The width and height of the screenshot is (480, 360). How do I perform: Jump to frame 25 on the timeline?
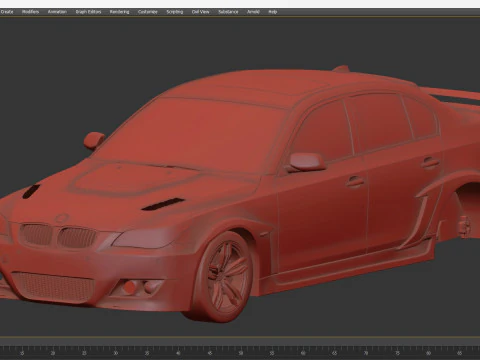[x=84, y=353]
